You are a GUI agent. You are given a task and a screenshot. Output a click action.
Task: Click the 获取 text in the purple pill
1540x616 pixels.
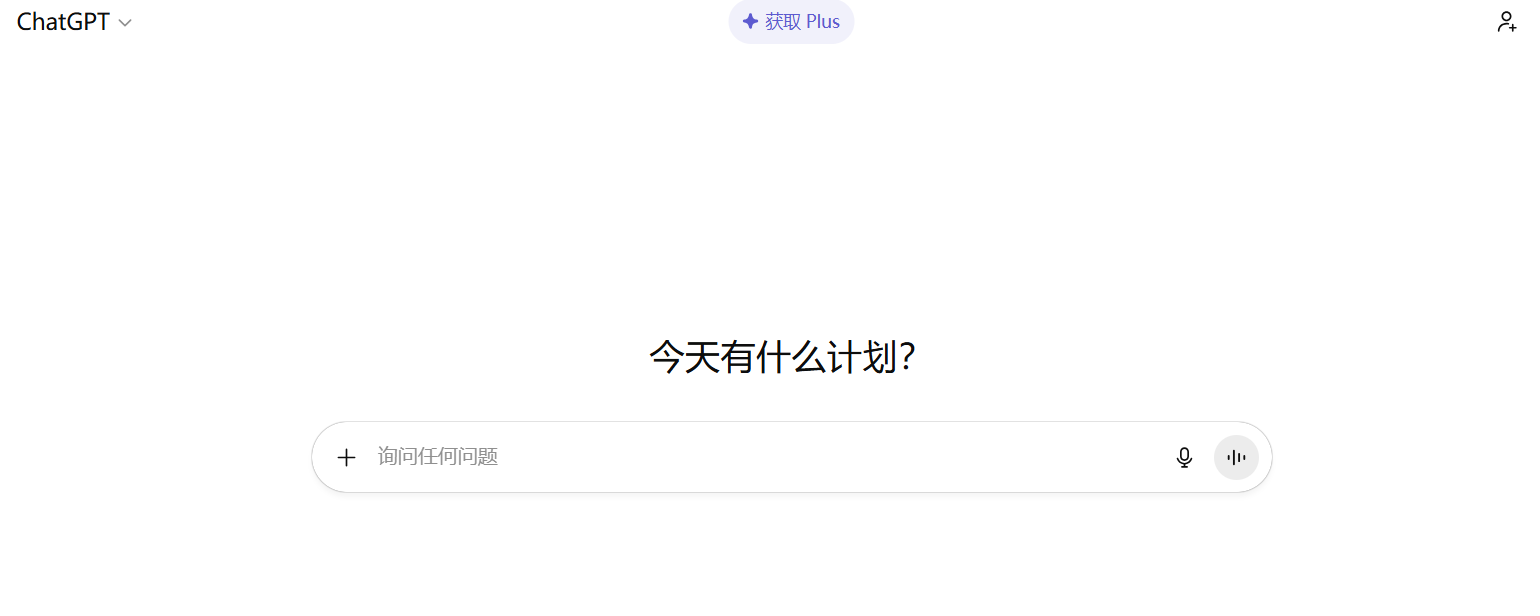click(782, 21)
